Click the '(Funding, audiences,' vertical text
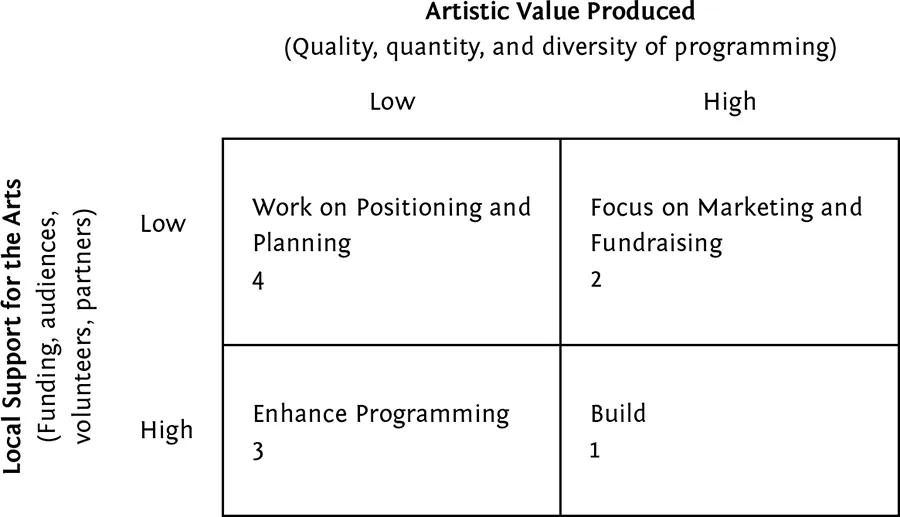Screen dimensions: 900x517 click(x=48, y=325)
